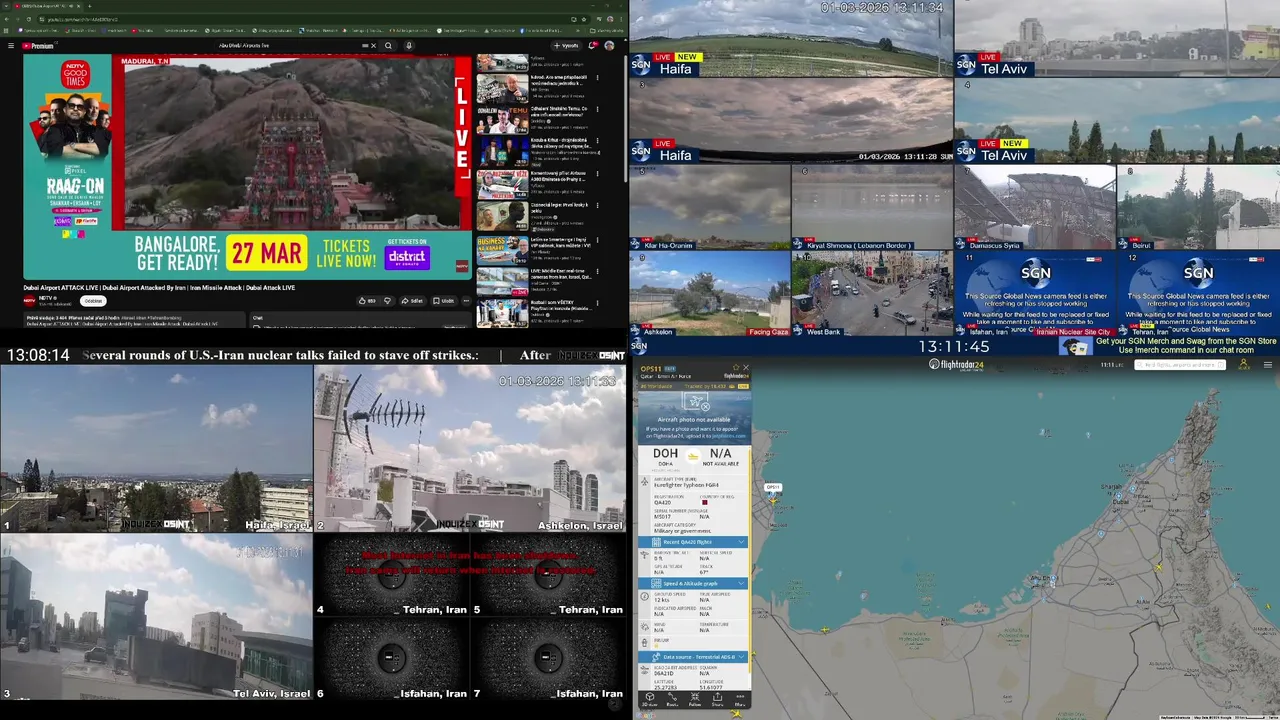Expand Recent QA420 flights section
Image resolution: width=1280 pixels, height=720 pixels.
693,542
